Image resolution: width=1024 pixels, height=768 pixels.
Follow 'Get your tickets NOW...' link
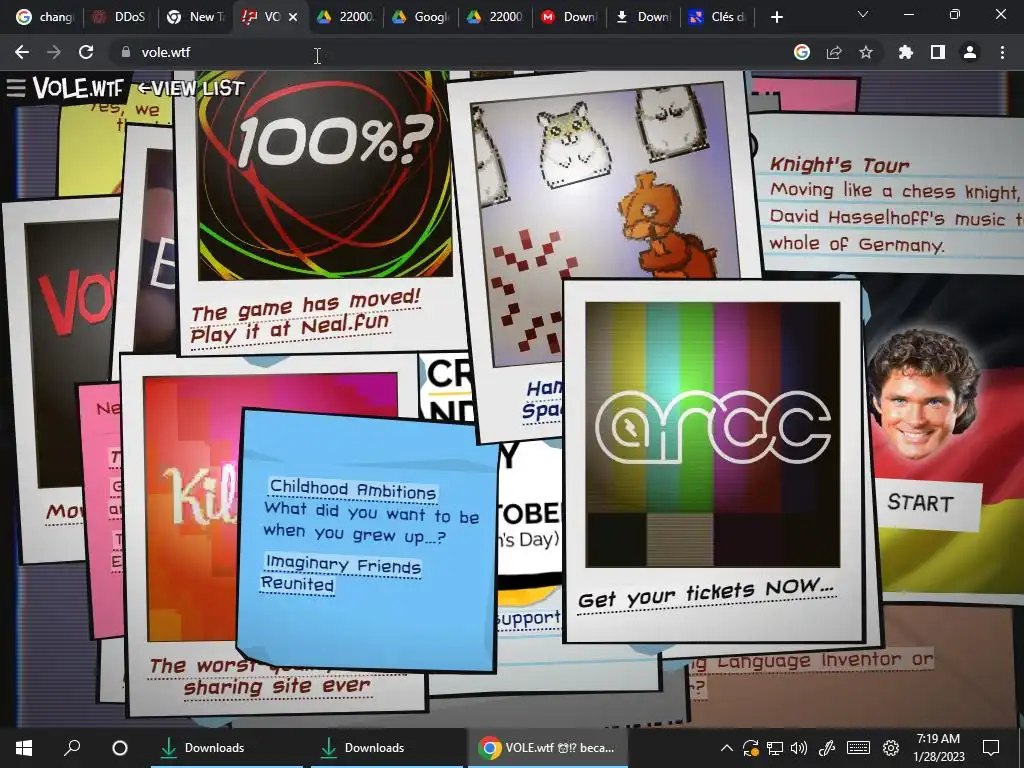tap(706, 594)
